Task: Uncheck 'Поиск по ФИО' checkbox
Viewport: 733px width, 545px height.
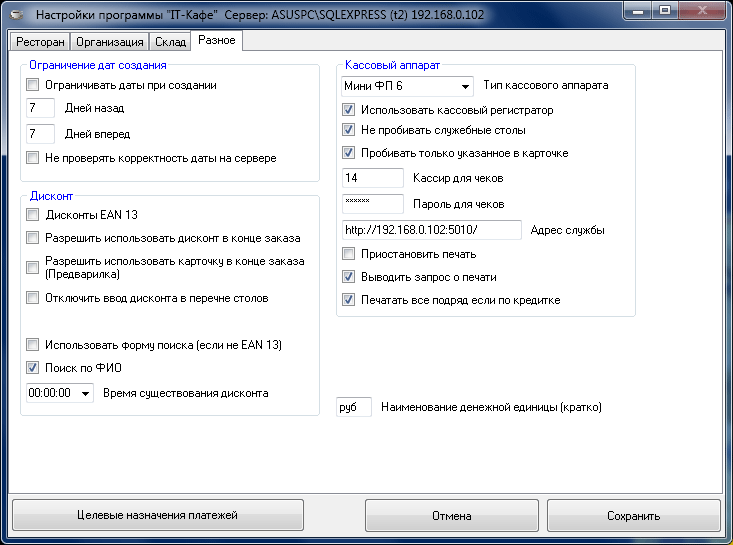Action: (x=33, y=368)
